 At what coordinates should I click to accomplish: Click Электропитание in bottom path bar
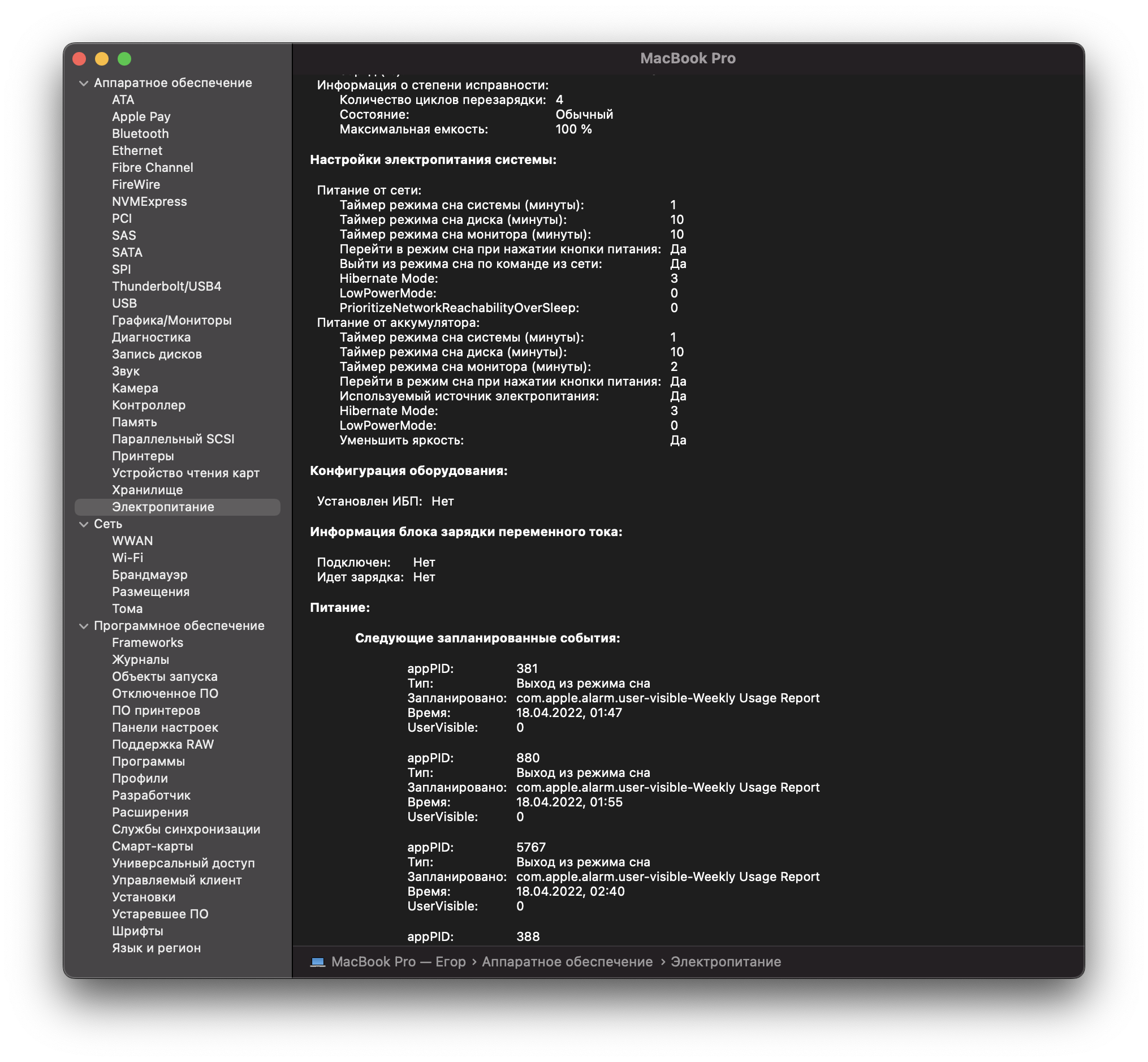(726, 962)
